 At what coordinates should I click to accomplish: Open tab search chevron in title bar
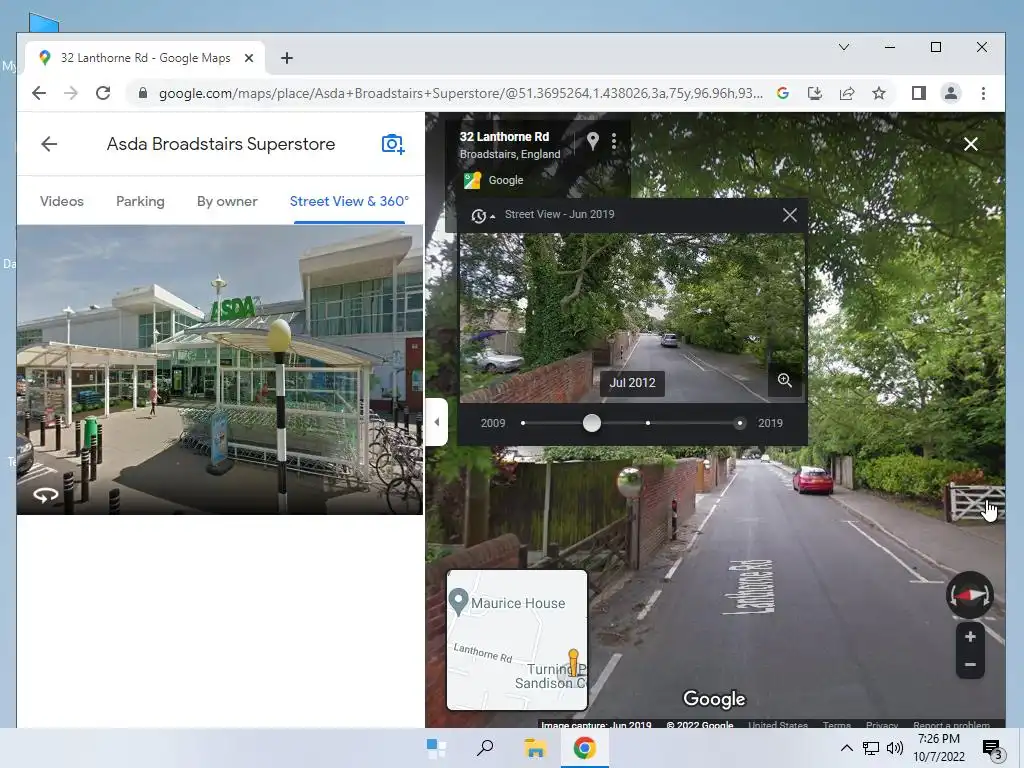tap(844, 47)
